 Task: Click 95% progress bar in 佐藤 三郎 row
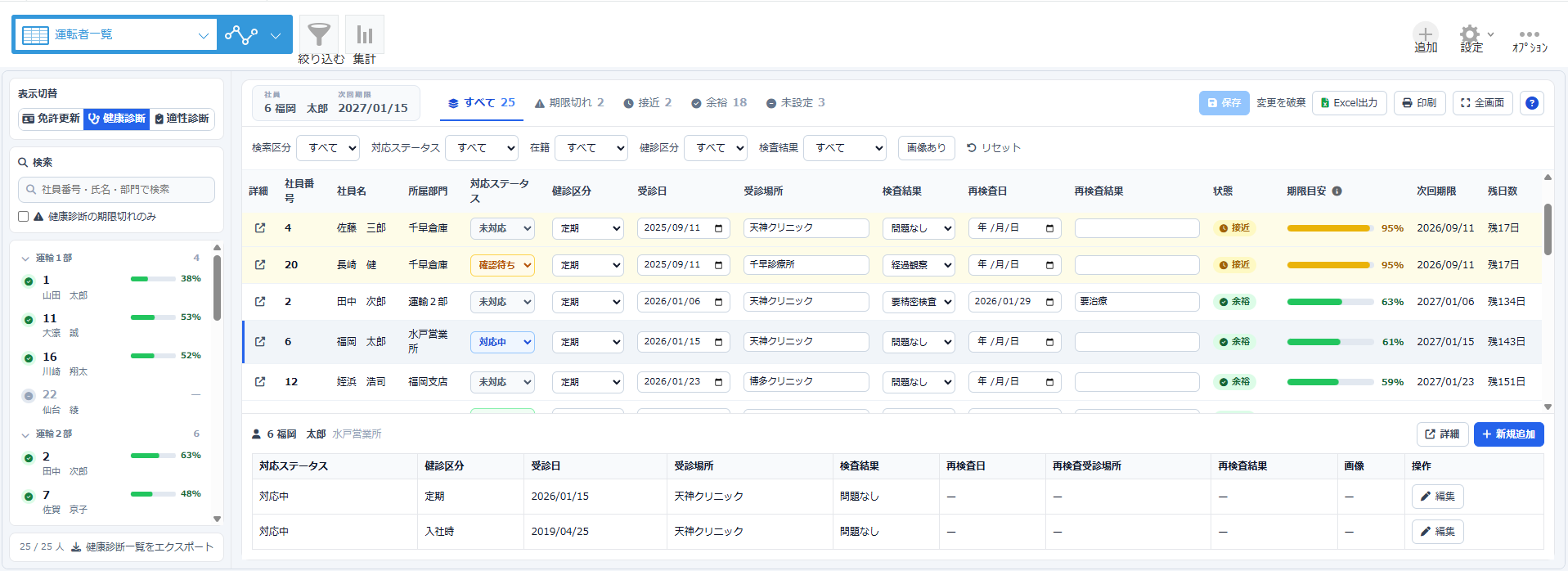(1331, 228)
